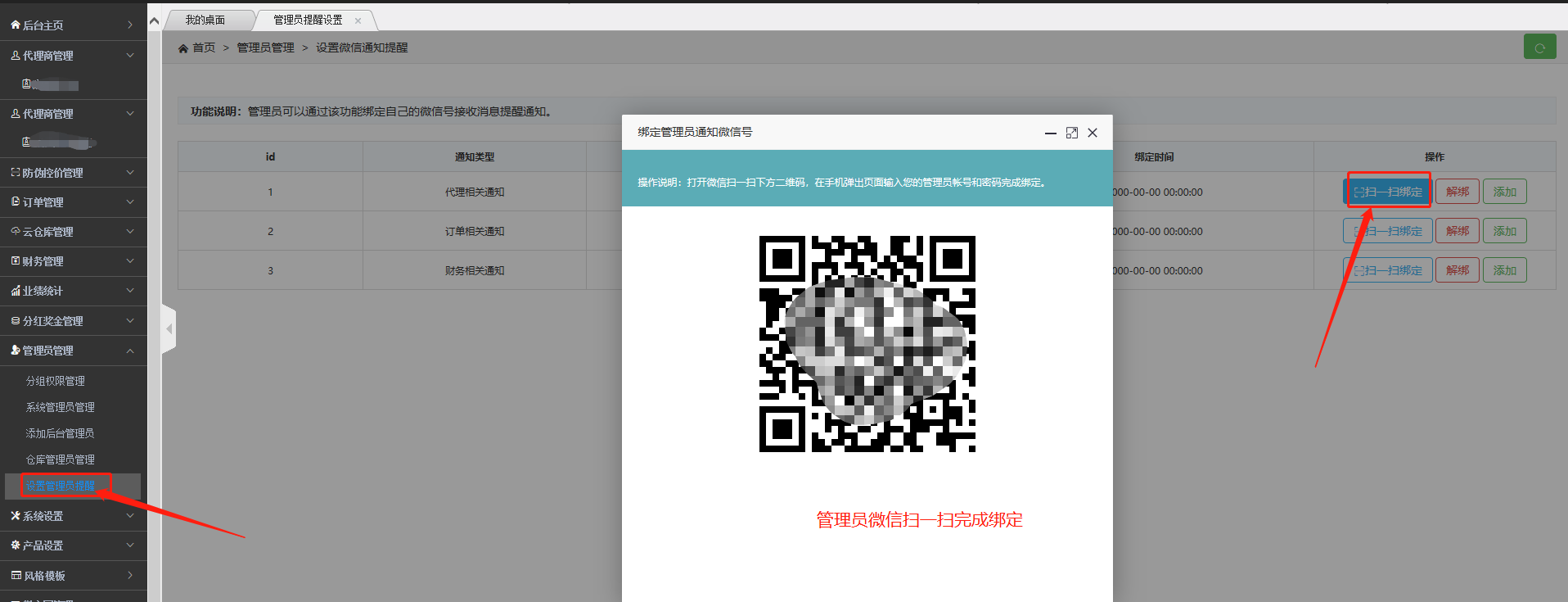1568x602 pixels.
Task: Click the 订单管理 icon in sidebar
Action: (16, 202)
